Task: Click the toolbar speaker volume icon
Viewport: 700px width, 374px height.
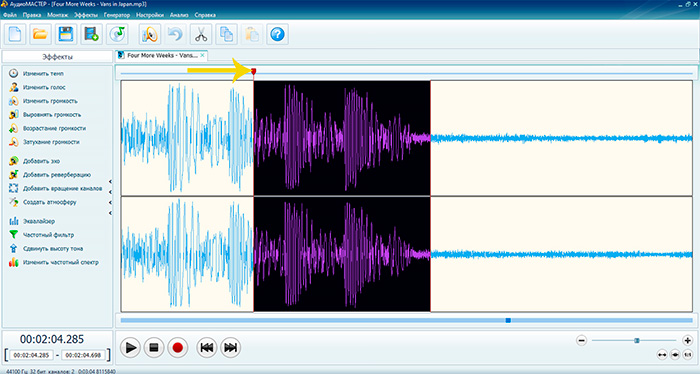Action: pos(150,34)
